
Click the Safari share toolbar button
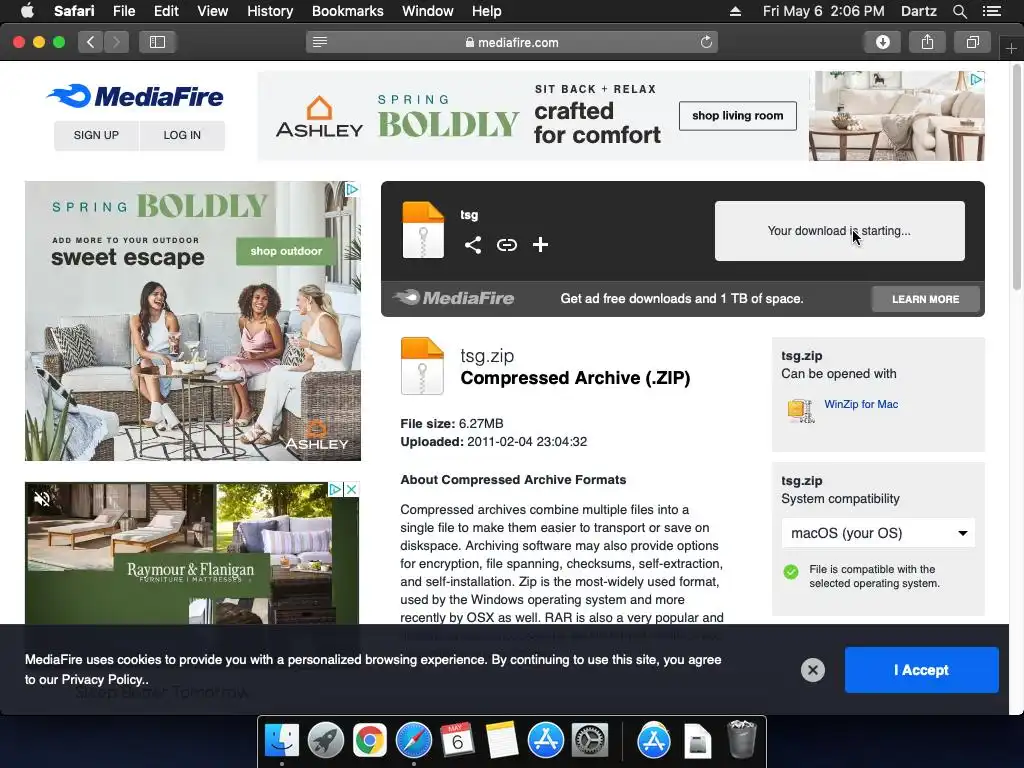pos(927,42)
